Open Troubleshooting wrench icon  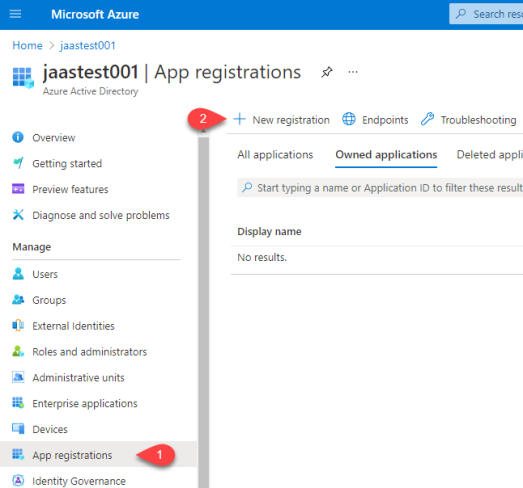tap(427, 119)
